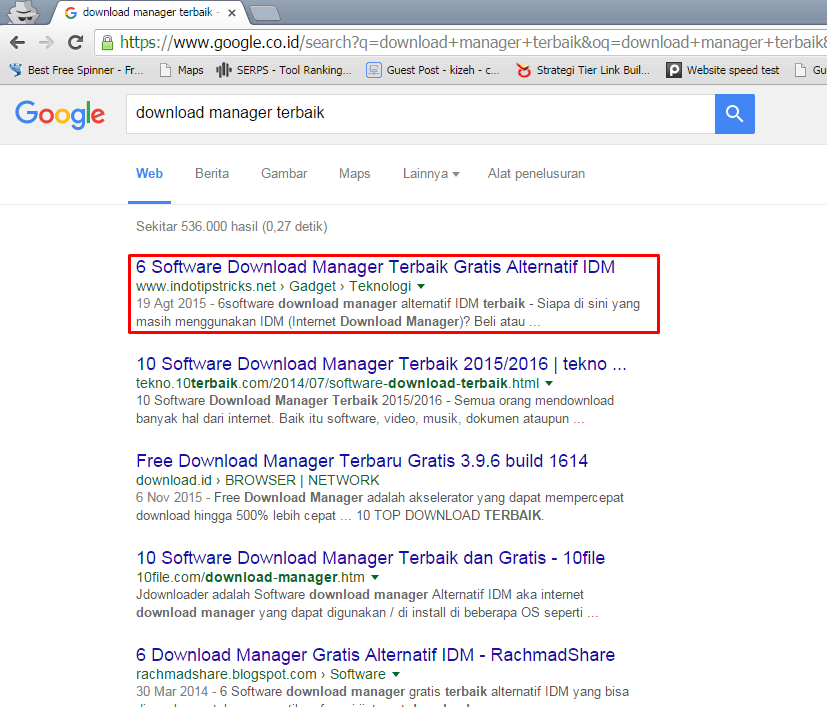Open 'Free Download Manager Terbaru Gratis 3.9.6' result
827x707 pixels.
[362, 461]
